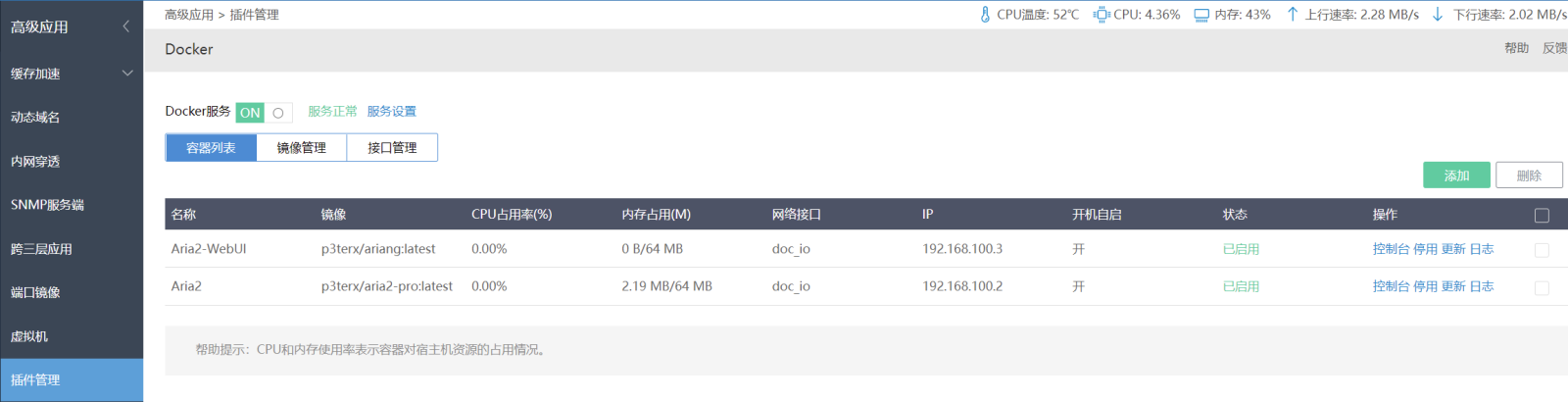The height and width of the screenshot is (402, 1568).
Task: Open the 虚拟机 sidebar item
Action: pyautogui.click(x=72, y=336)
